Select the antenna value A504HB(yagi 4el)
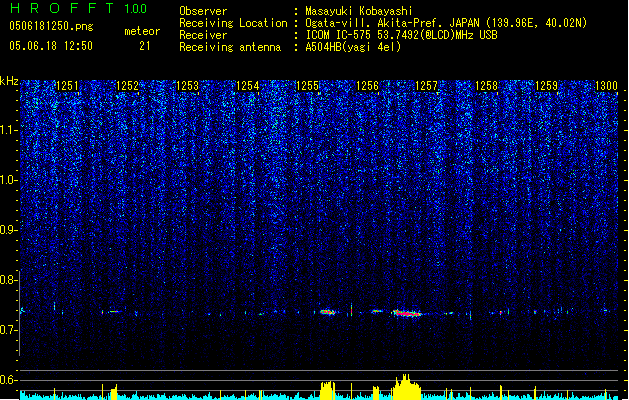The image size is (629, 400). click(353, 47)
